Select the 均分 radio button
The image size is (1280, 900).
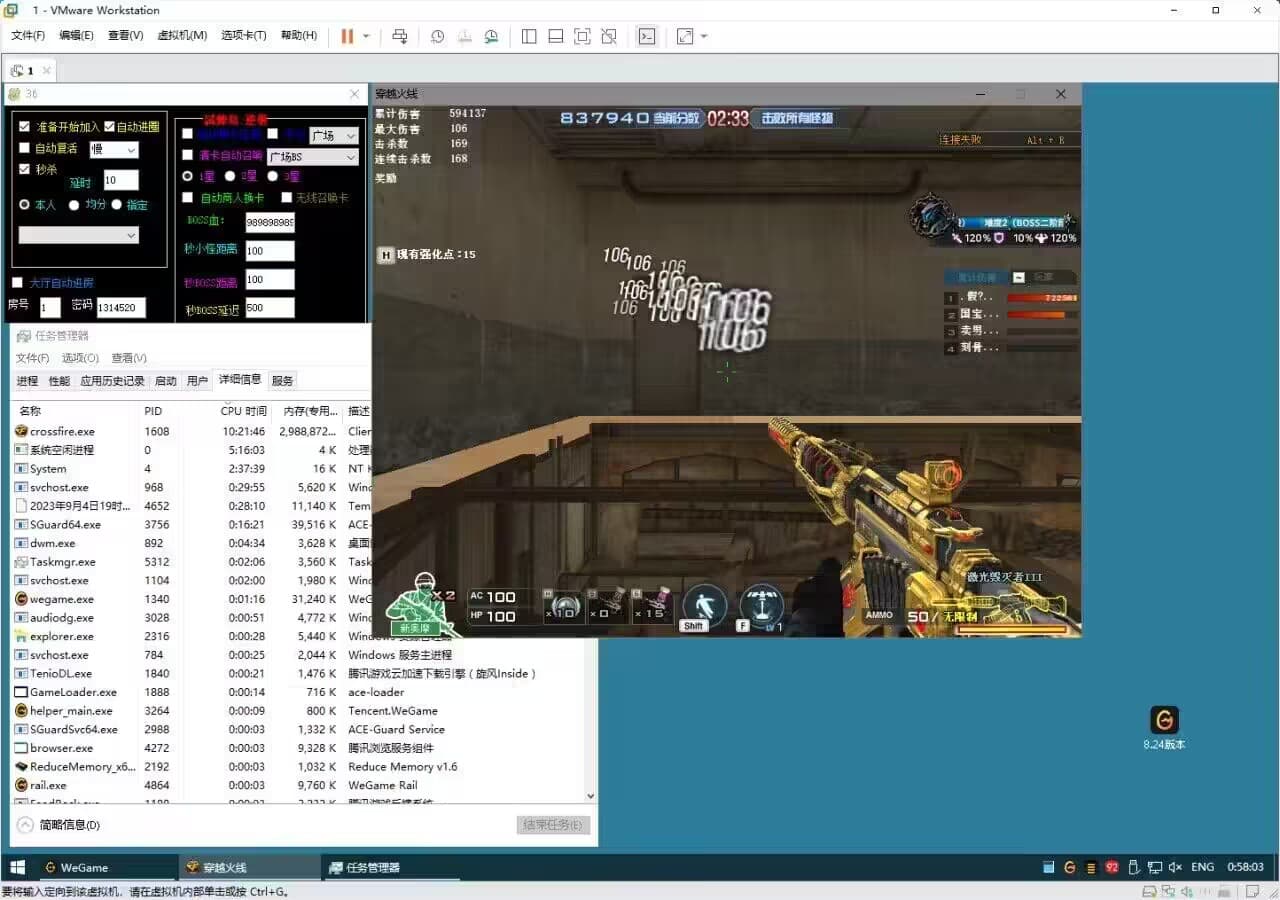pos(74,204)
